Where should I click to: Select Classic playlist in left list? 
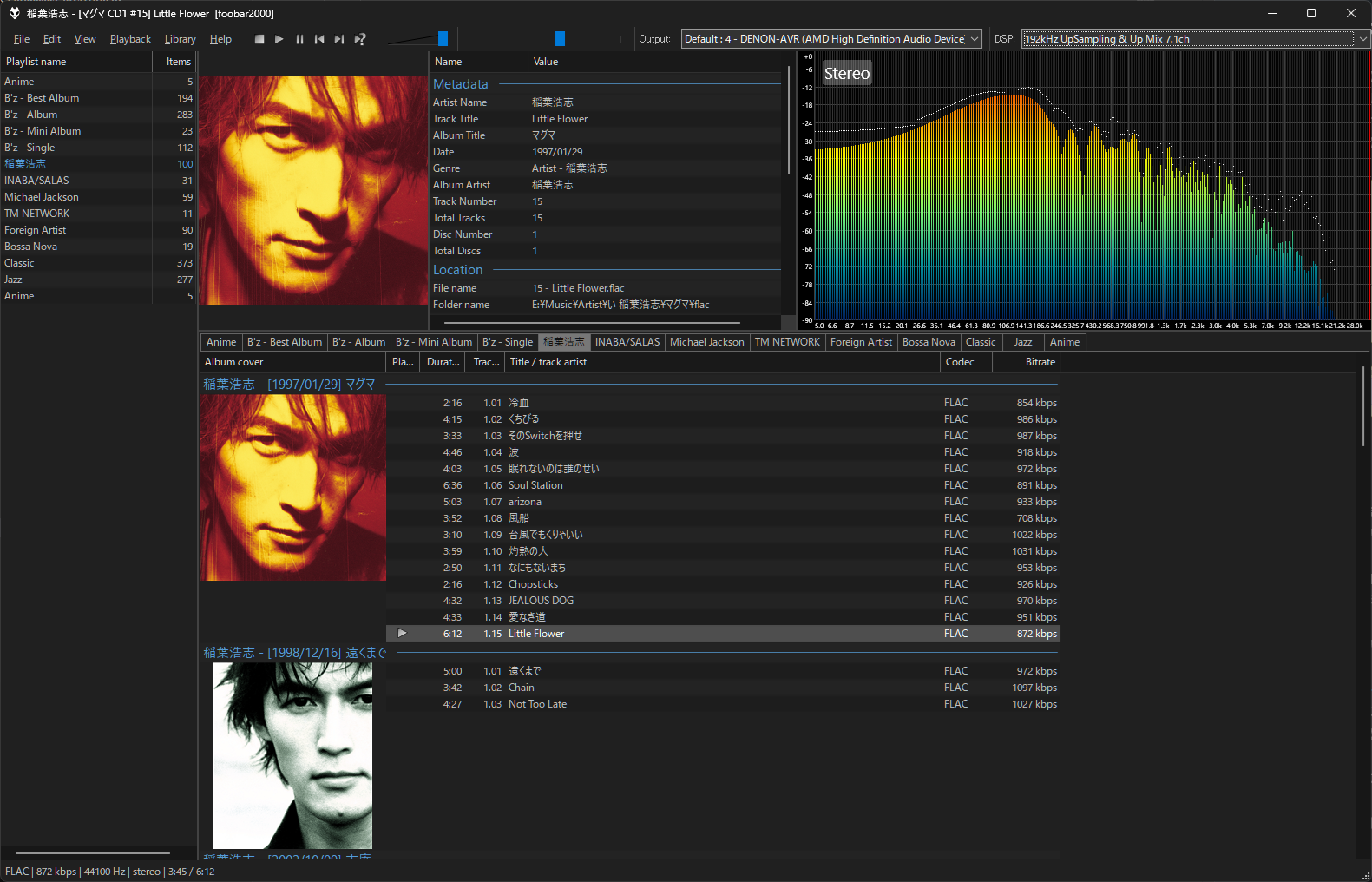[x=98, y=263]
